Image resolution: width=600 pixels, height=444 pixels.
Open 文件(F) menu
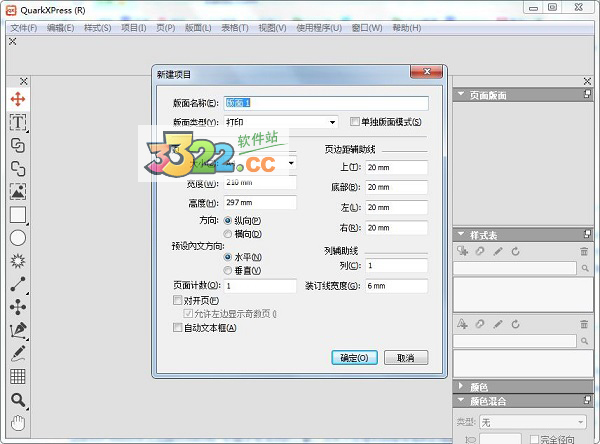[23, 28]
